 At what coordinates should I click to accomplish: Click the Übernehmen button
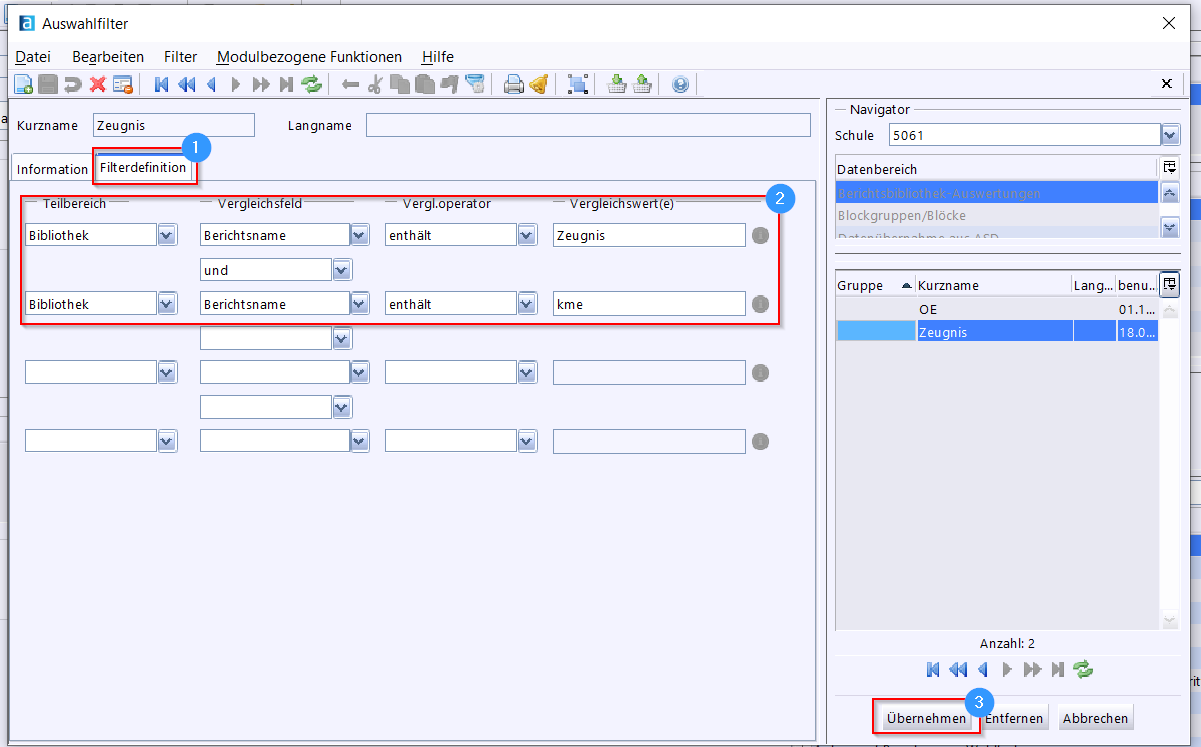point(926,718)
